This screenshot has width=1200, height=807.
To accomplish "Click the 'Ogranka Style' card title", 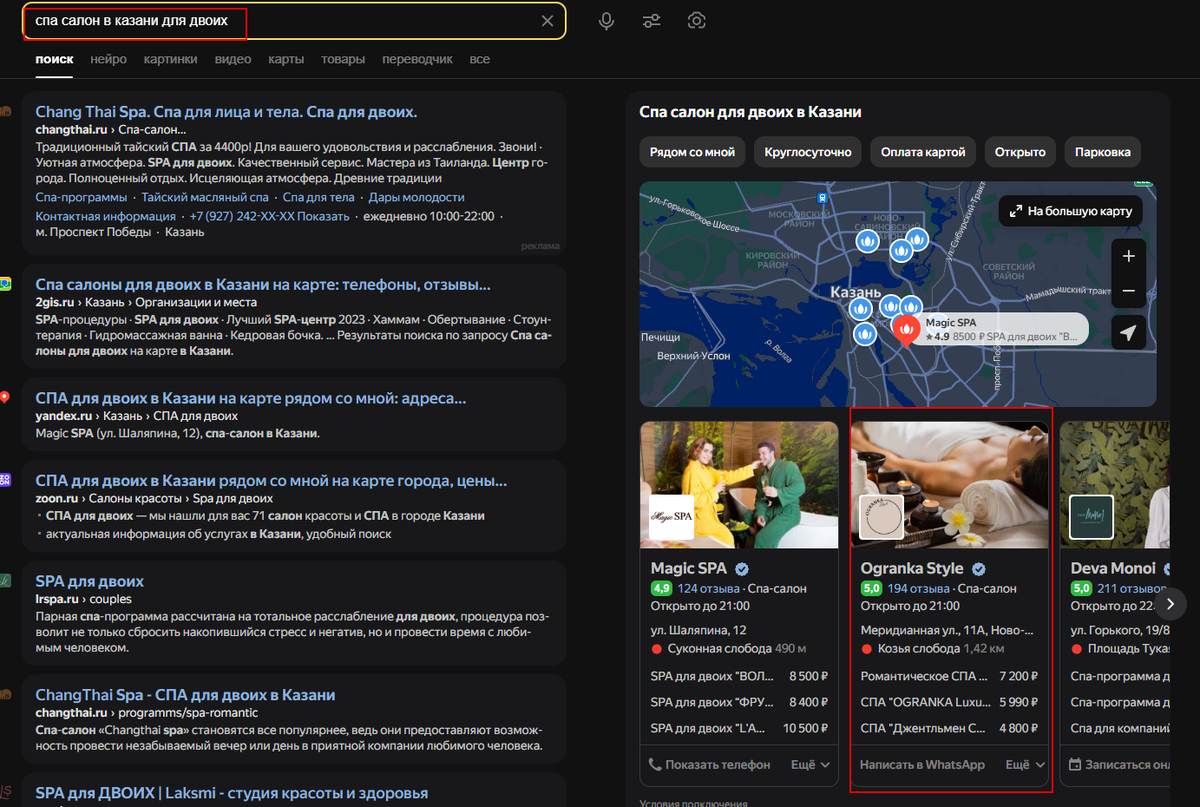I will (x=912, y=569).
